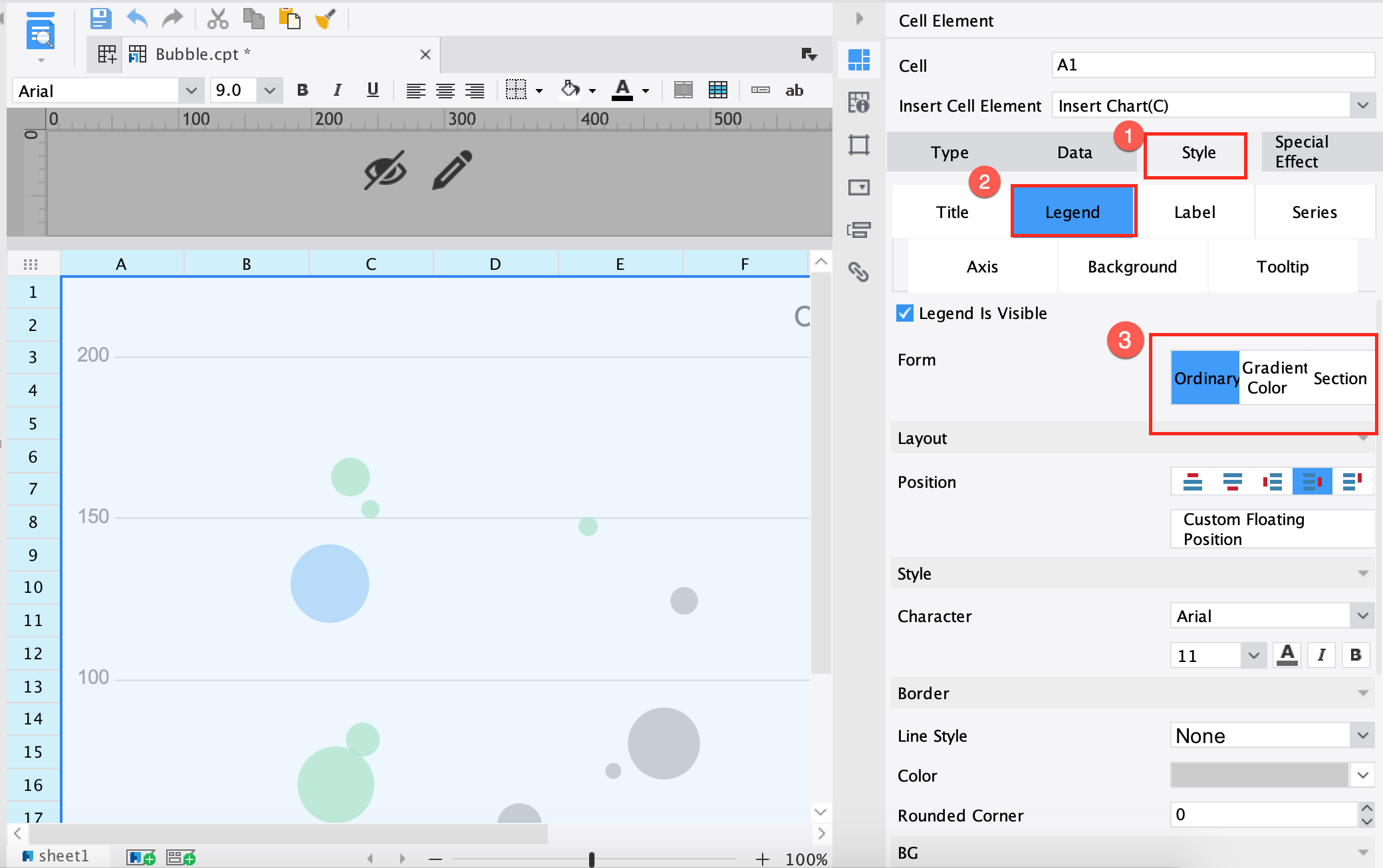Select Gradient Color legend form
1383x868 pixels.
1274,378
